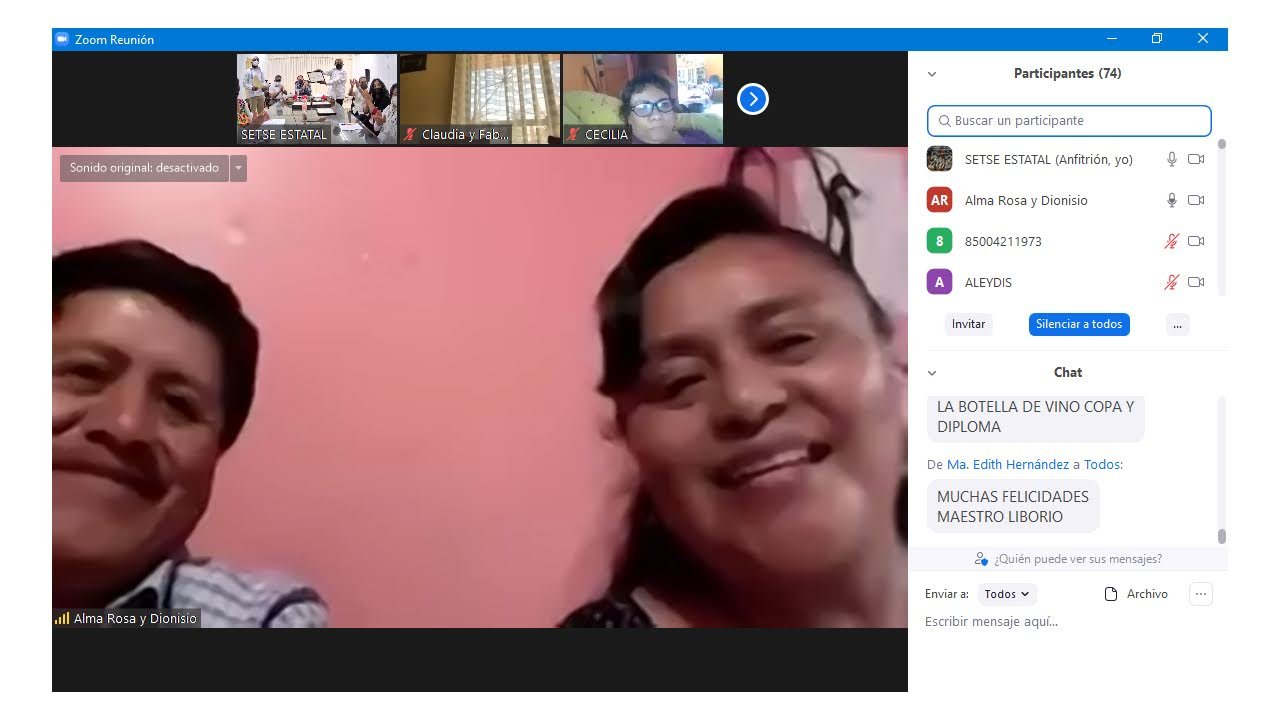The image size is (1280, 720).
Task: Click LA BOTELLA DE VINO COPA message
Action: (x=1036, y=417)
